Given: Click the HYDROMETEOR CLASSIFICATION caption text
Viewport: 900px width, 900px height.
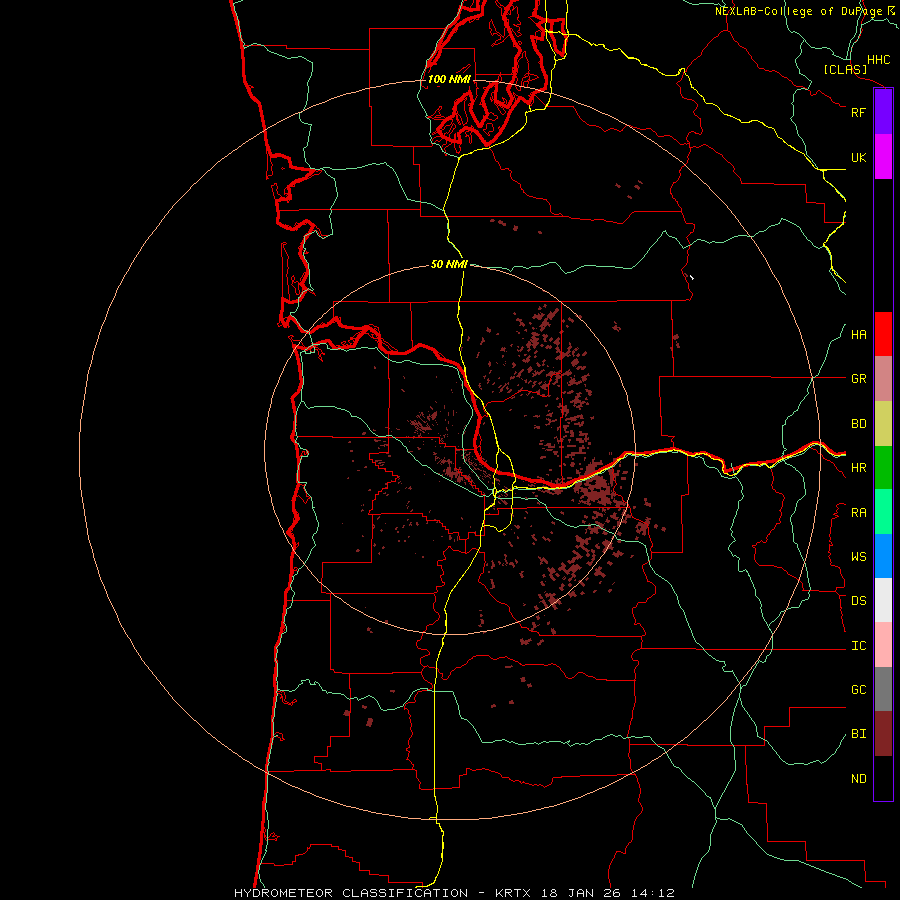Looking at the screenshot, I should click(351, 893).
